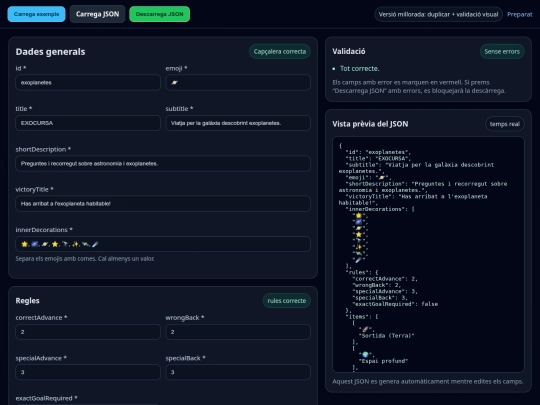Edit the title field containing EXOCURSA
This screenshot has height=405, width=540.
[x=88, y=123]
